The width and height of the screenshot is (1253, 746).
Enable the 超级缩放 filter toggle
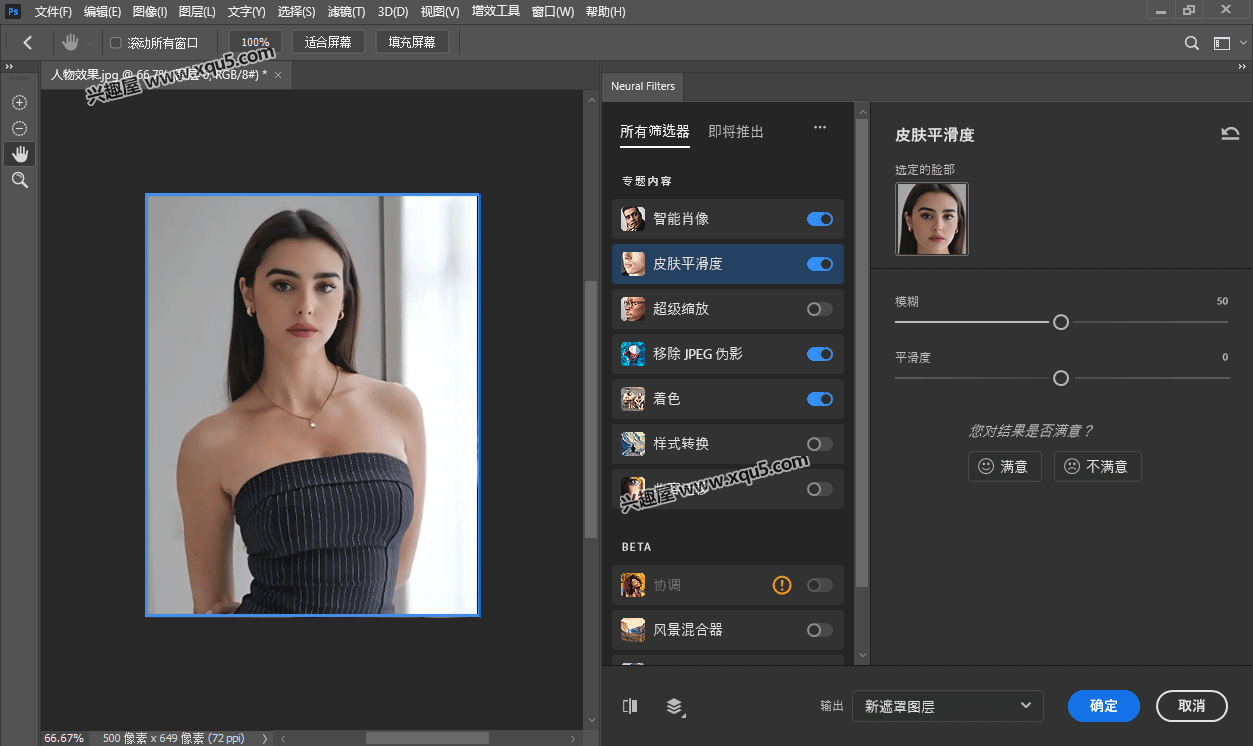coord(819,309)
